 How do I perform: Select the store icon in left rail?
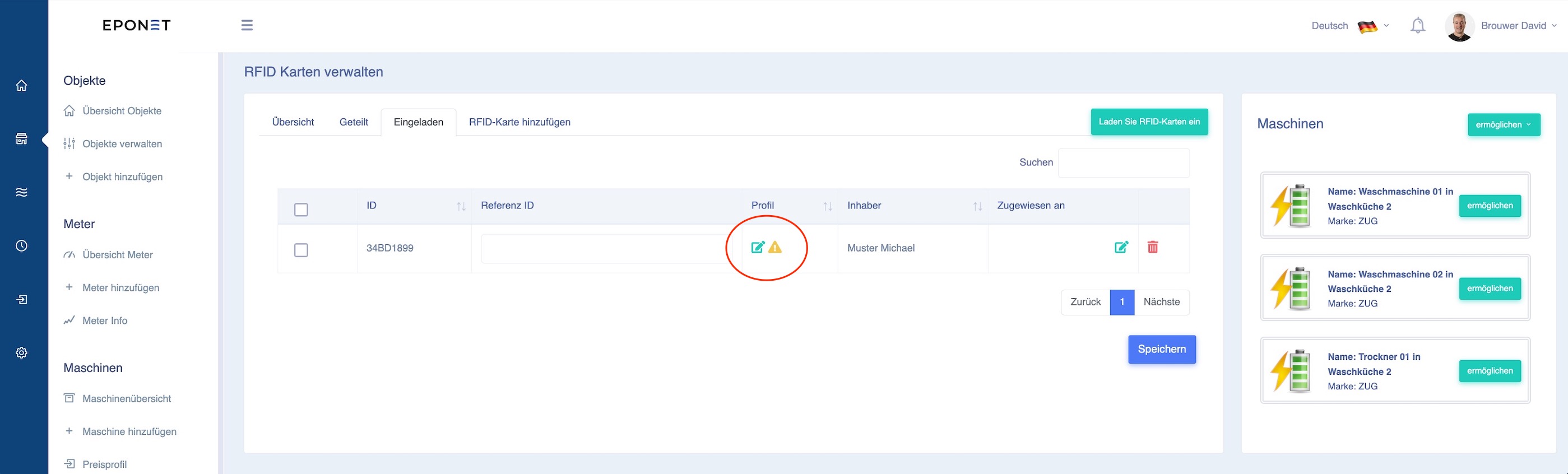(21, 140)
